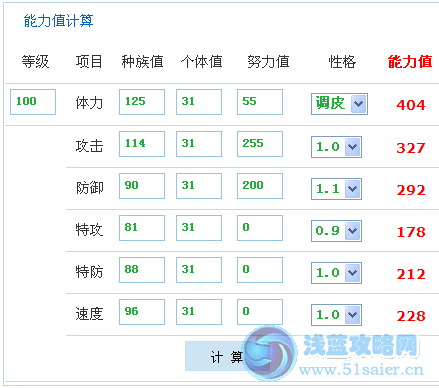Click the 攻击 row label

coord(89,146)
